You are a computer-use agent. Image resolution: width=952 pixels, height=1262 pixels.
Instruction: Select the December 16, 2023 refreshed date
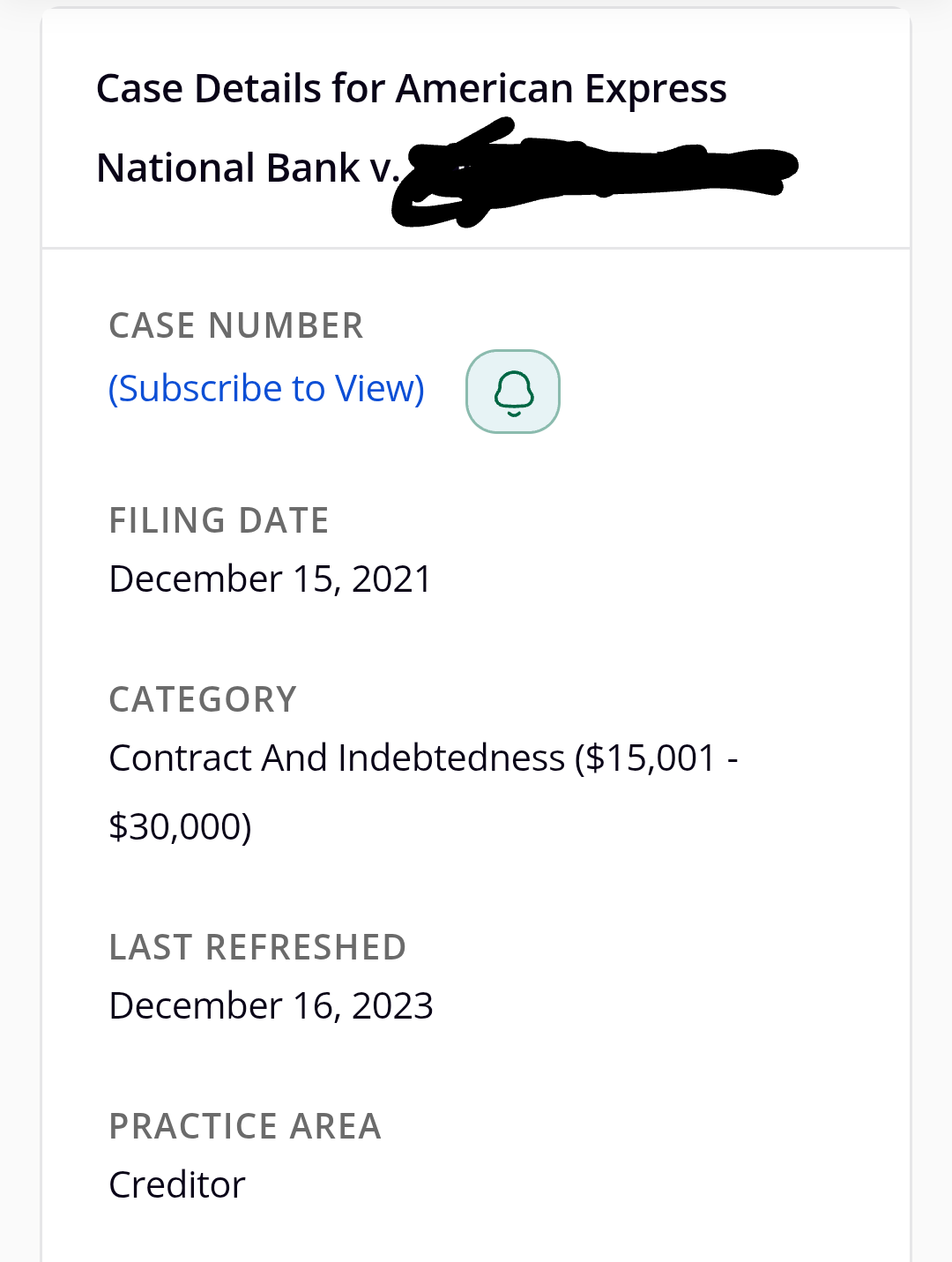271,1006
